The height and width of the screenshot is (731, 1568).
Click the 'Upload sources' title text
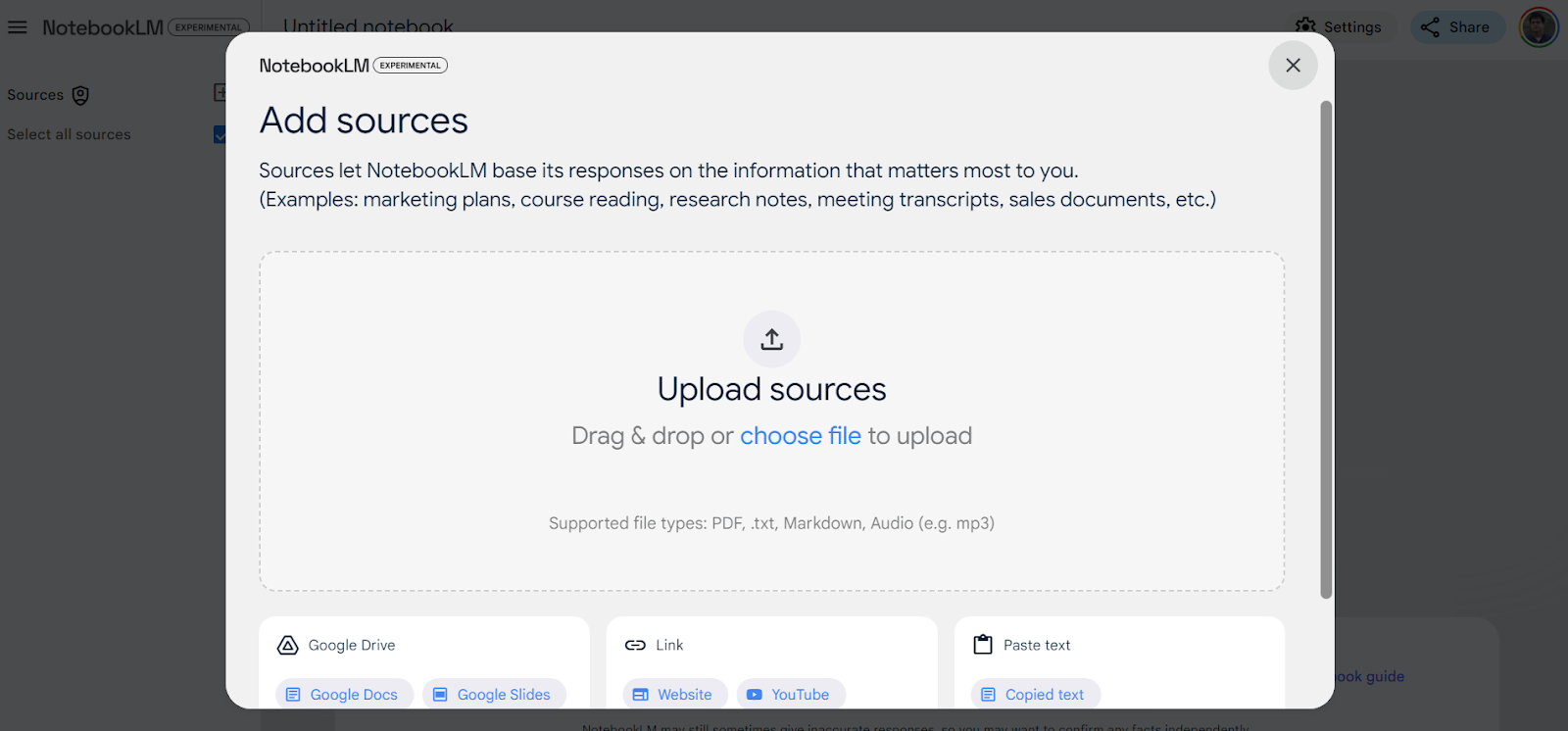[x=772, y=389]
